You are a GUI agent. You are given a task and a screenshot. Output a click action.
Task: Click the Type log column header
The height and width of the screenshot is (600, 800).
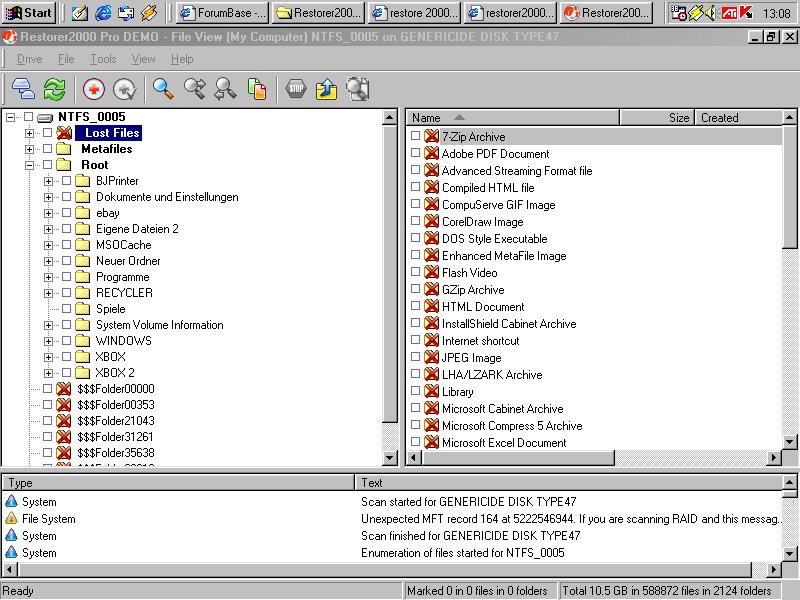click(178, 483)
